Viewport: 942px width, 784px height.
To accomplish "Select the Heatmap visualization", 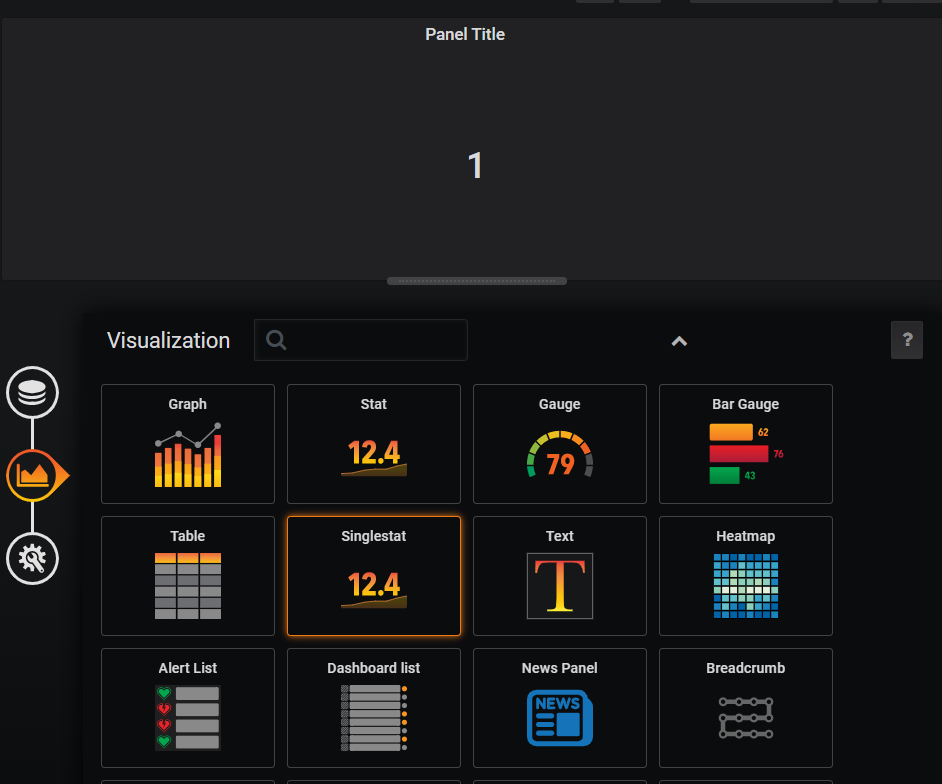I will click(x=746, y=576).
